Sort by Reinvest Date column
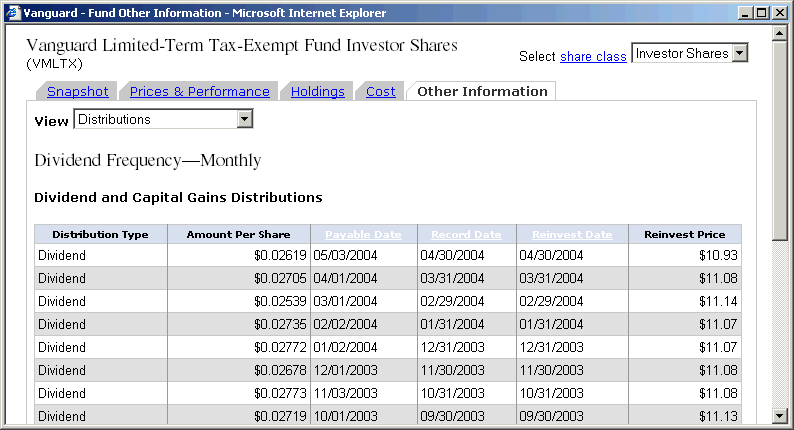 572,235
